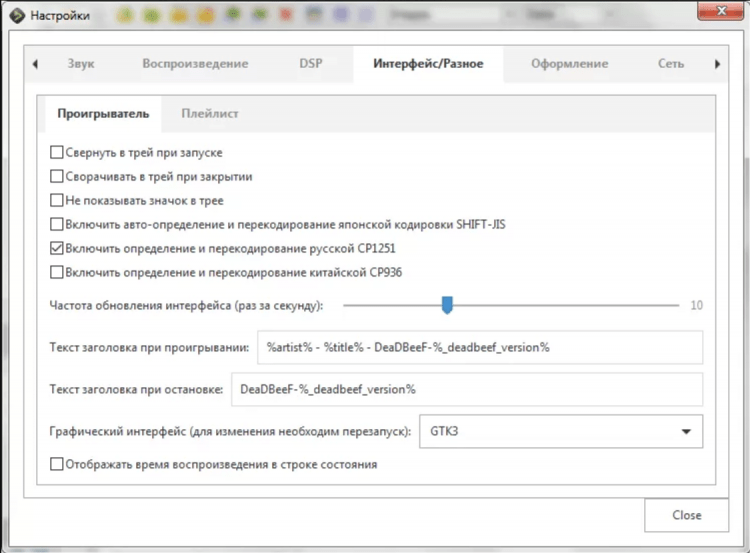750x553 pixels.
Task: Toggle "Сворачивать в трей при закрытии" checkbox
Action: coord(56,177)
